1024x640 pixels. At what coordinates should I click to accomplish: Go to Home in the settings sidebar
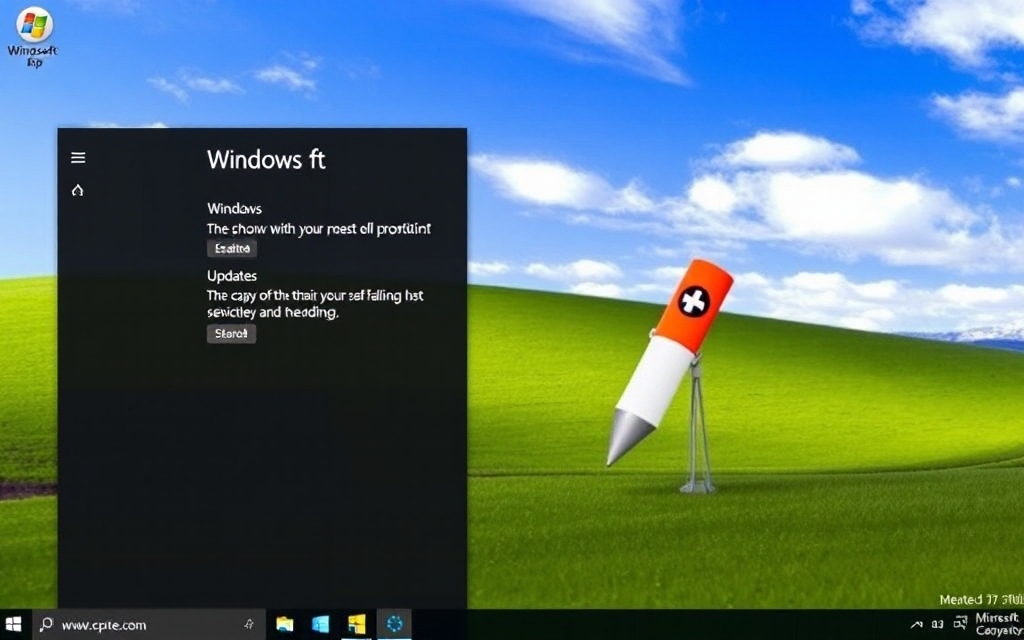(78, 190)
